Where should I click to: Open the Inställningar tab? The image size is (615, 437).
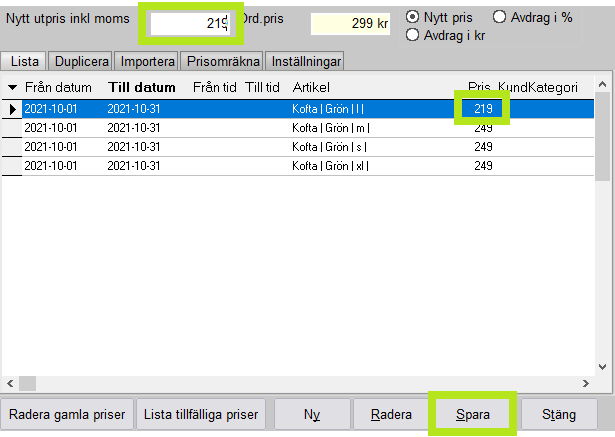click(x=305, y=61)
